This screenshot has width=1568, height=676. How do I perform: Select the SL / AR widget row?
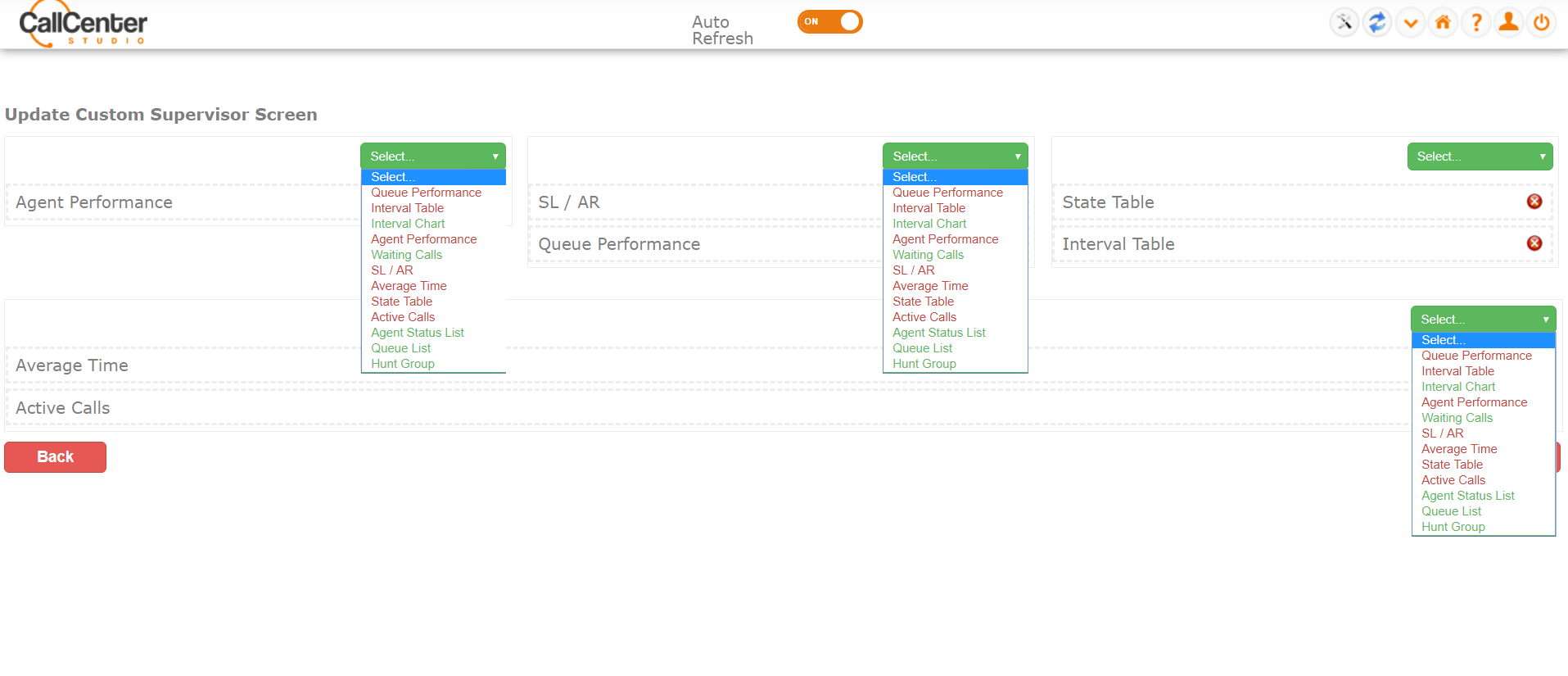click(x=706, y=202)
